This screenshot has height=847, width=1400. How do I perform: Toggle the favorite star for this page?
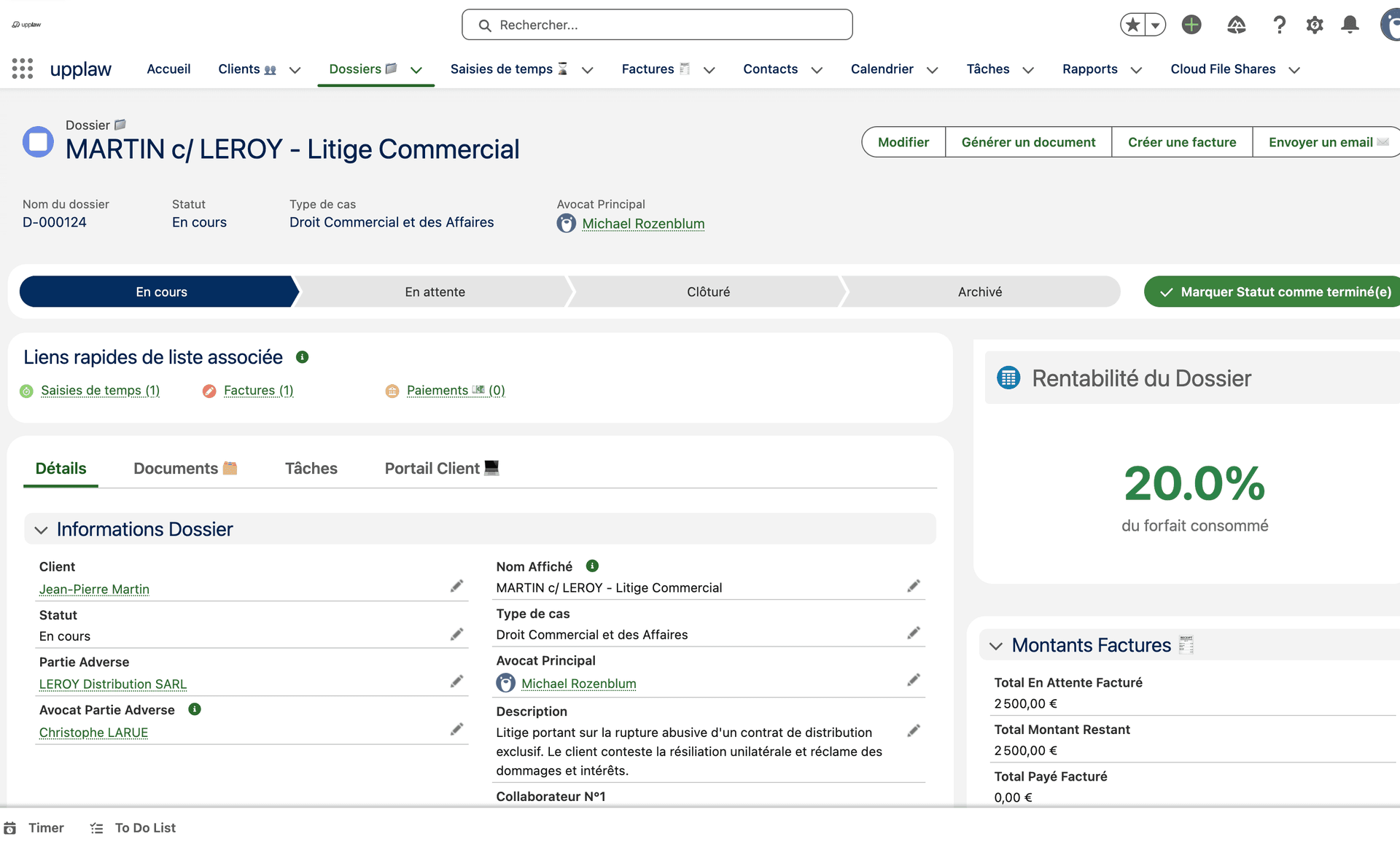[1132, 24]
